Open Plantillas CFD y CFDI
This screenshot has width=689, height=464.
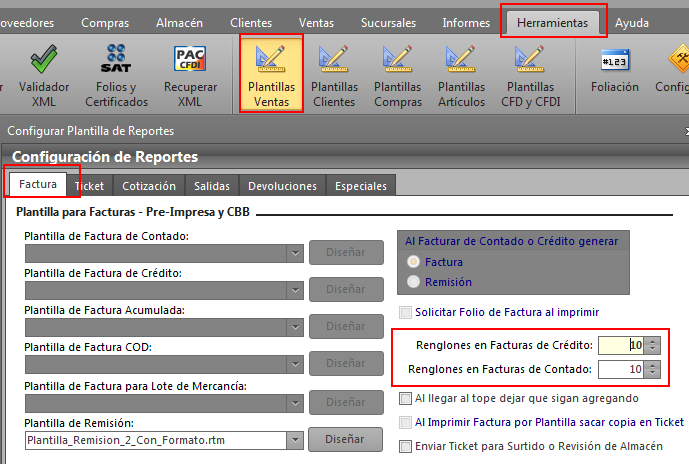531,74
